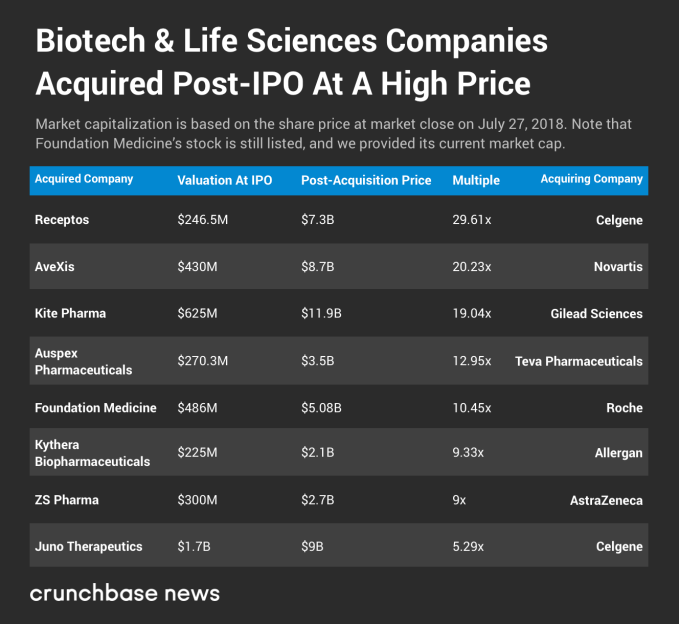Click the AstraZeneca acquirer name
The image size is (679, 624).
coord(606,500)
